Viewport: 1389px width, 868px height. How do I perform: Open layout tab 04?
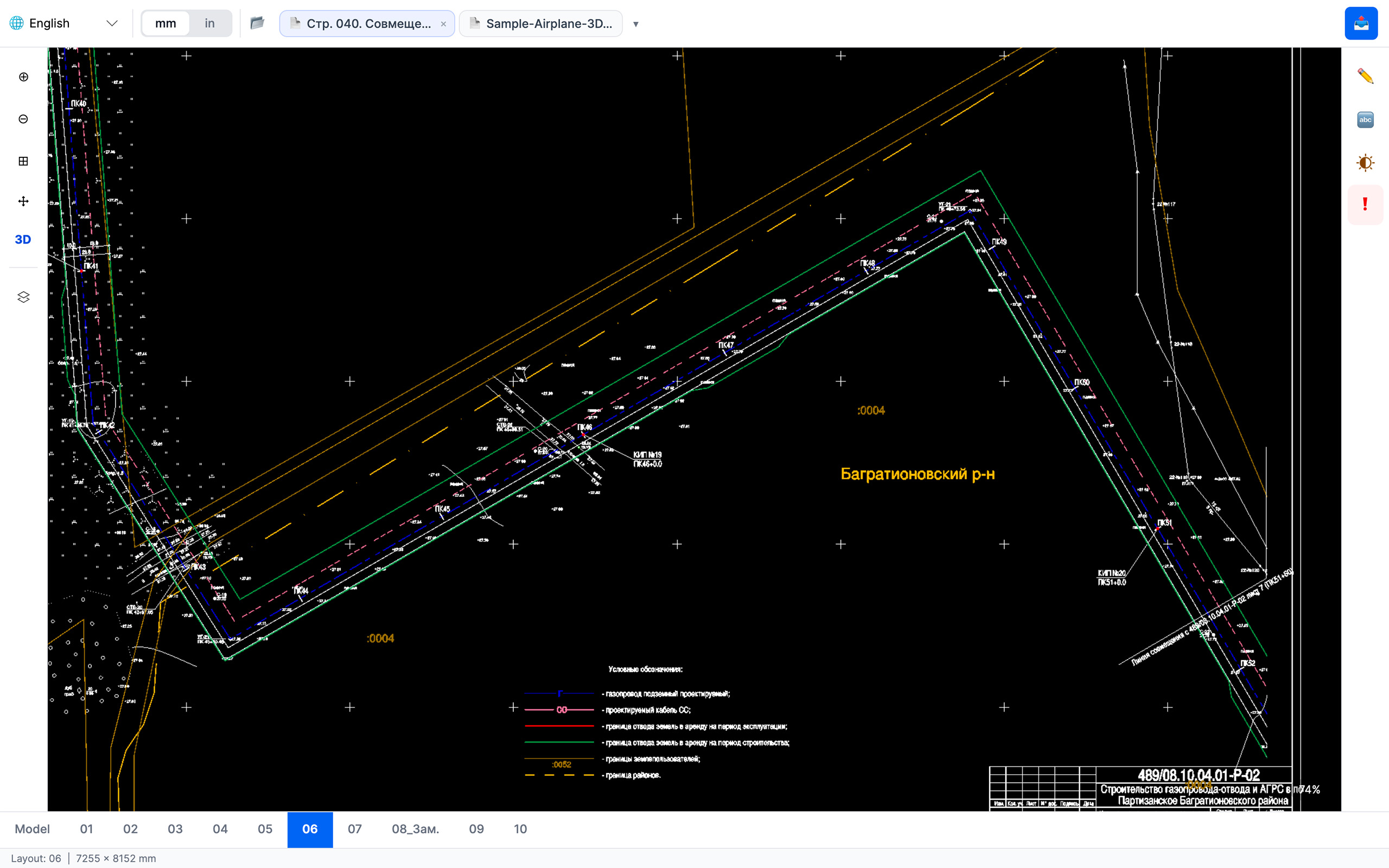pyautogui.click(x=220, y=829)
